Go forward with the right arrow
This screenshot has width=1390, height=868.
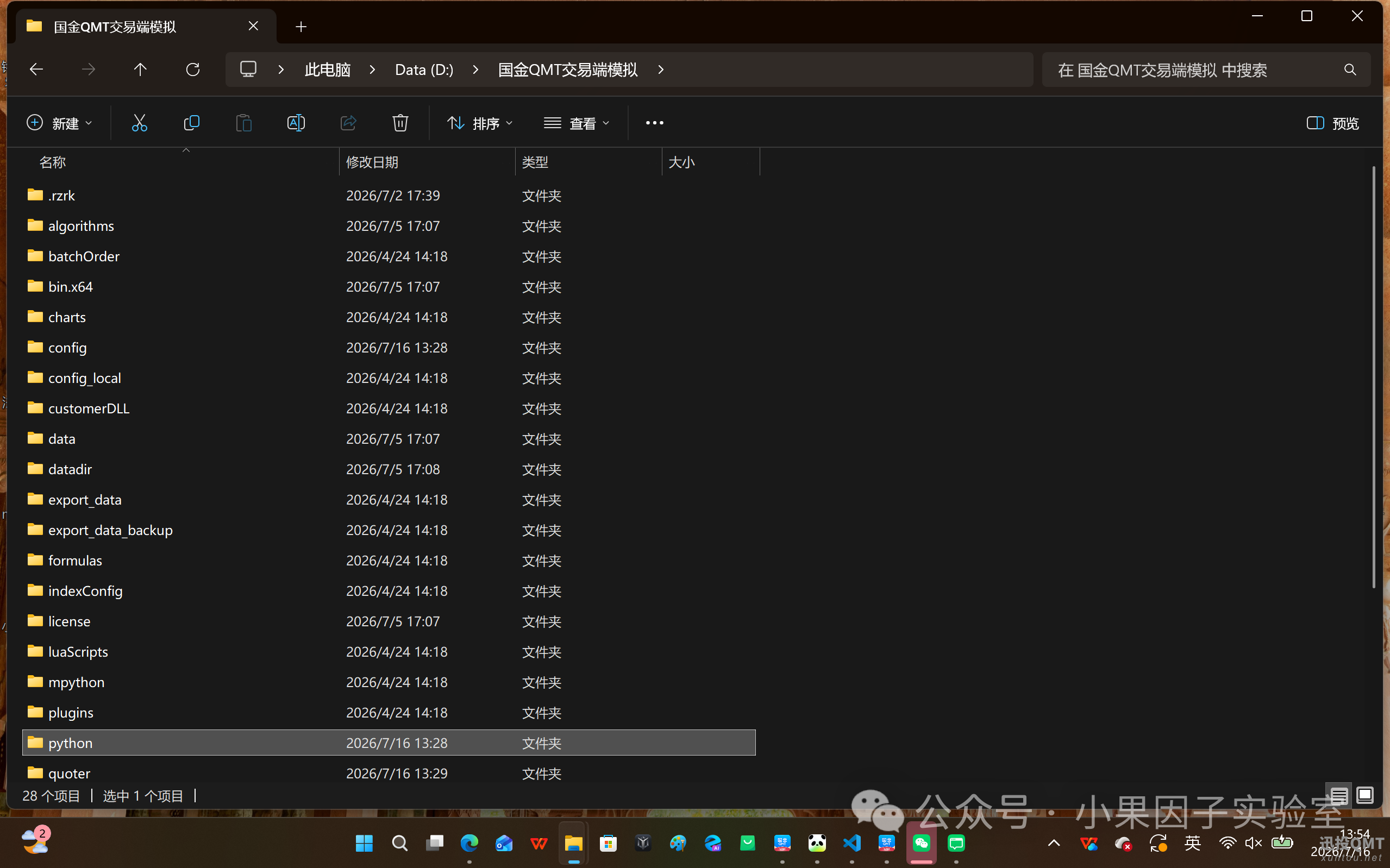coord(89,70)
